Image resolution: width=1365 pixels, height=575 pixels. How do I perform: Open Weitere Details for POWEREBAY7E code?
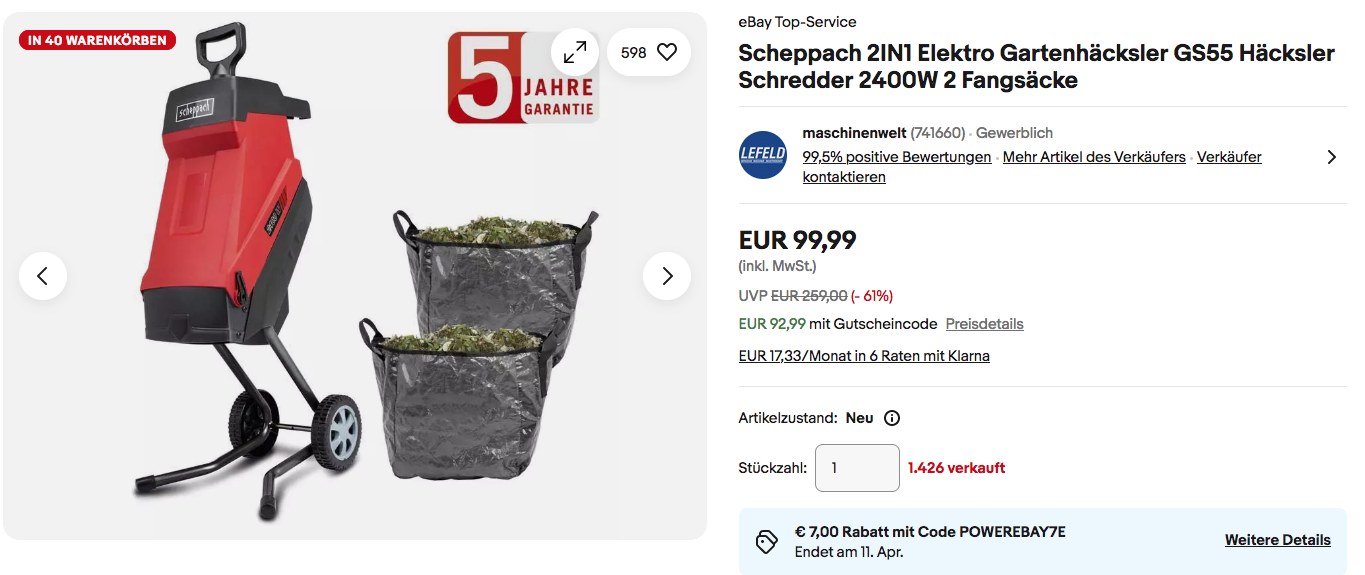pos(1278,540)
